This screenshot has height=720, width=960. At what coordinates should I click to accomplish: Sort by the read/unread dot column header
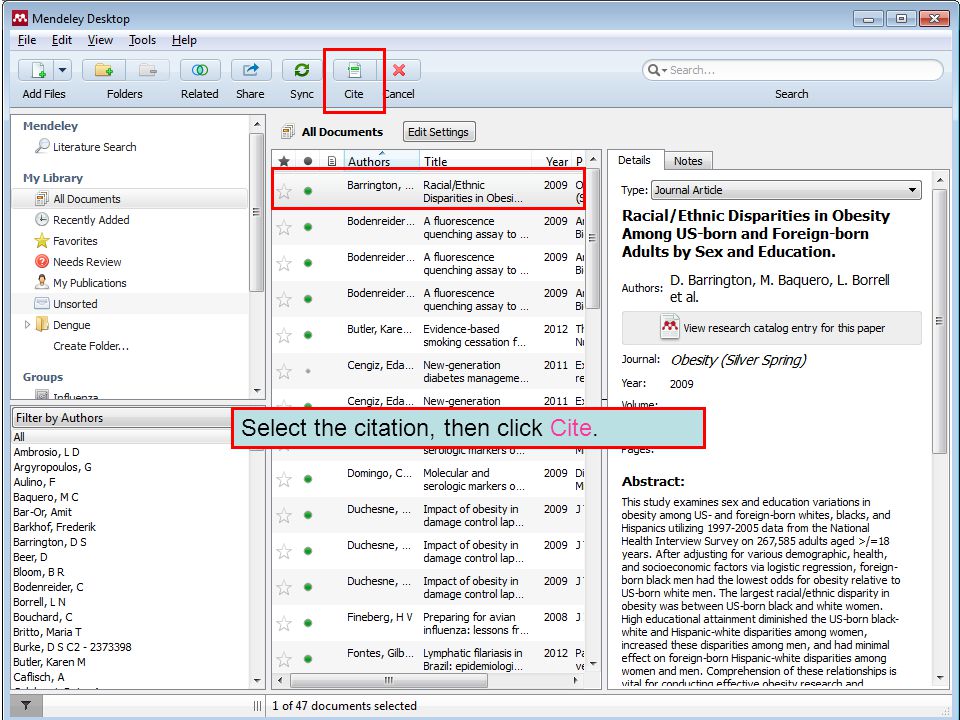click(x=308, y=161)
